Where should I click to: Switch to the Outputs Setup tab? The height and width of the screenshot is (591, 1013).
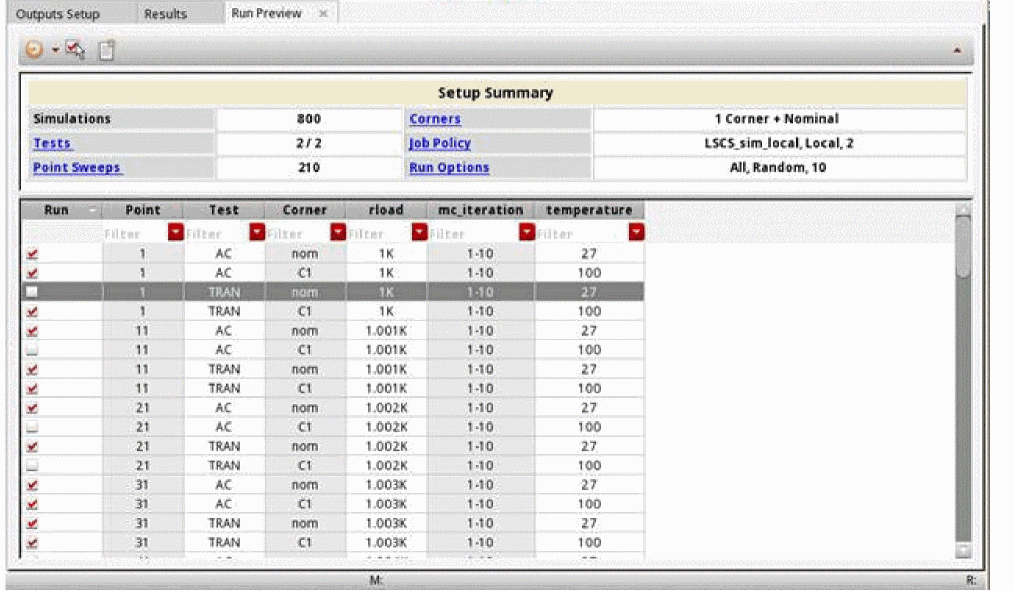(x=58, y=14)
